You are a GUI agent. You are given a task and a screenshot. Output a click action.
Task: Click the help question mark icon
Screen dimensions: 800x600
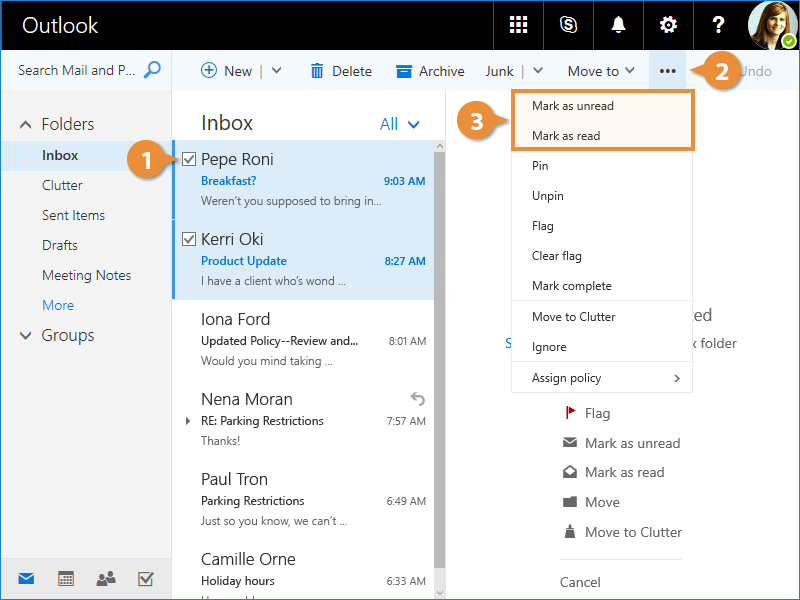point(718,25)
